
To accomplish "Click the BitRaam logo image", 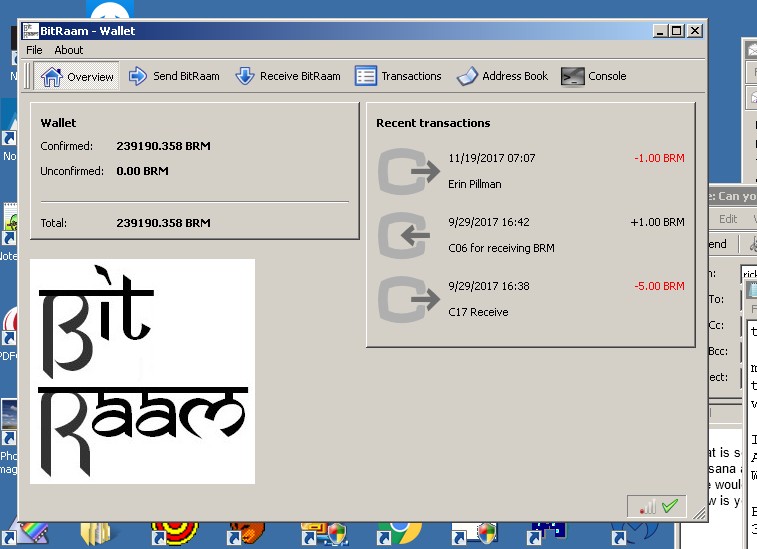I will click(142, 371).
